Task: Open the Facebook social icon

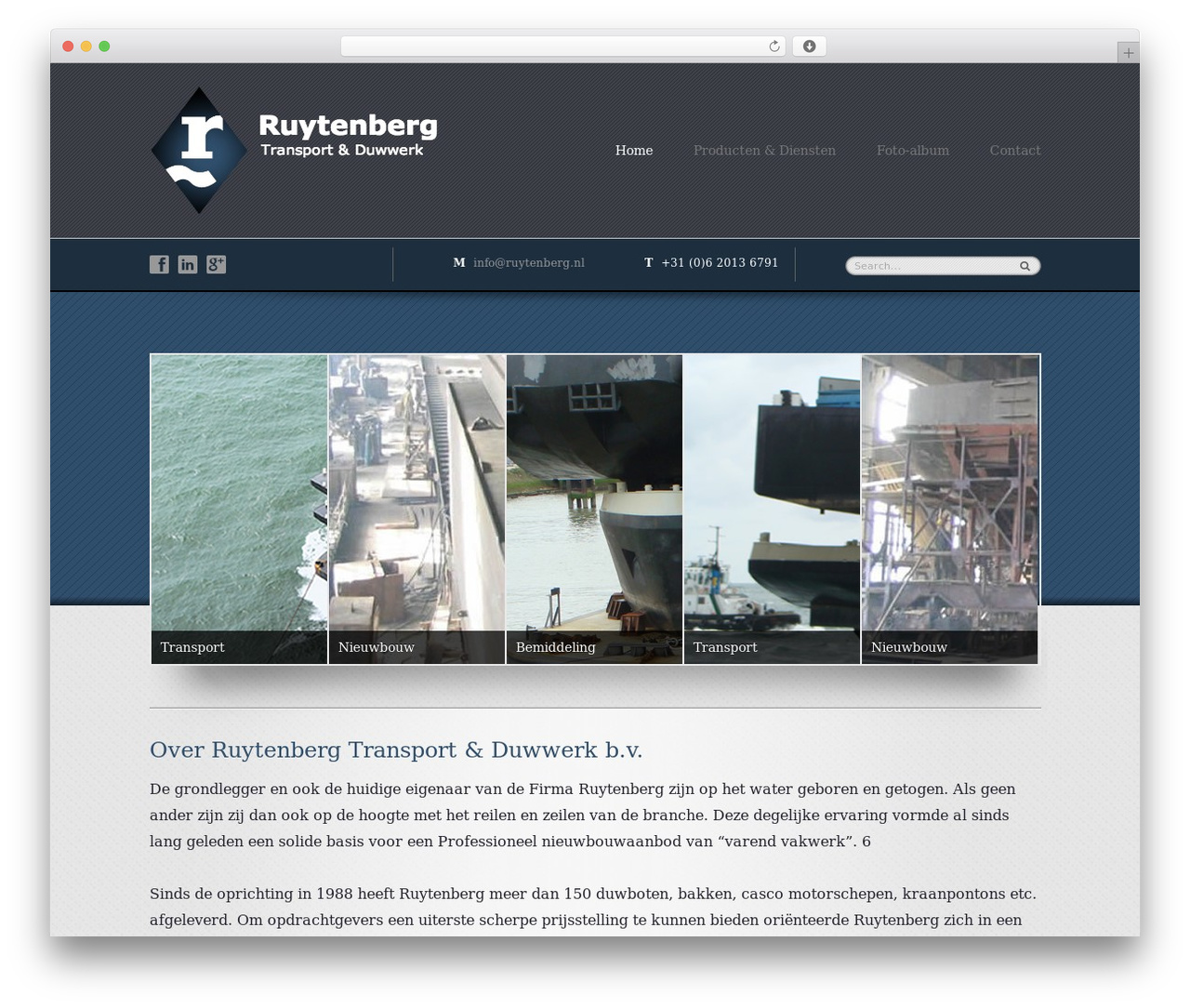Action: pyautogui.click(x=160, y=264)
